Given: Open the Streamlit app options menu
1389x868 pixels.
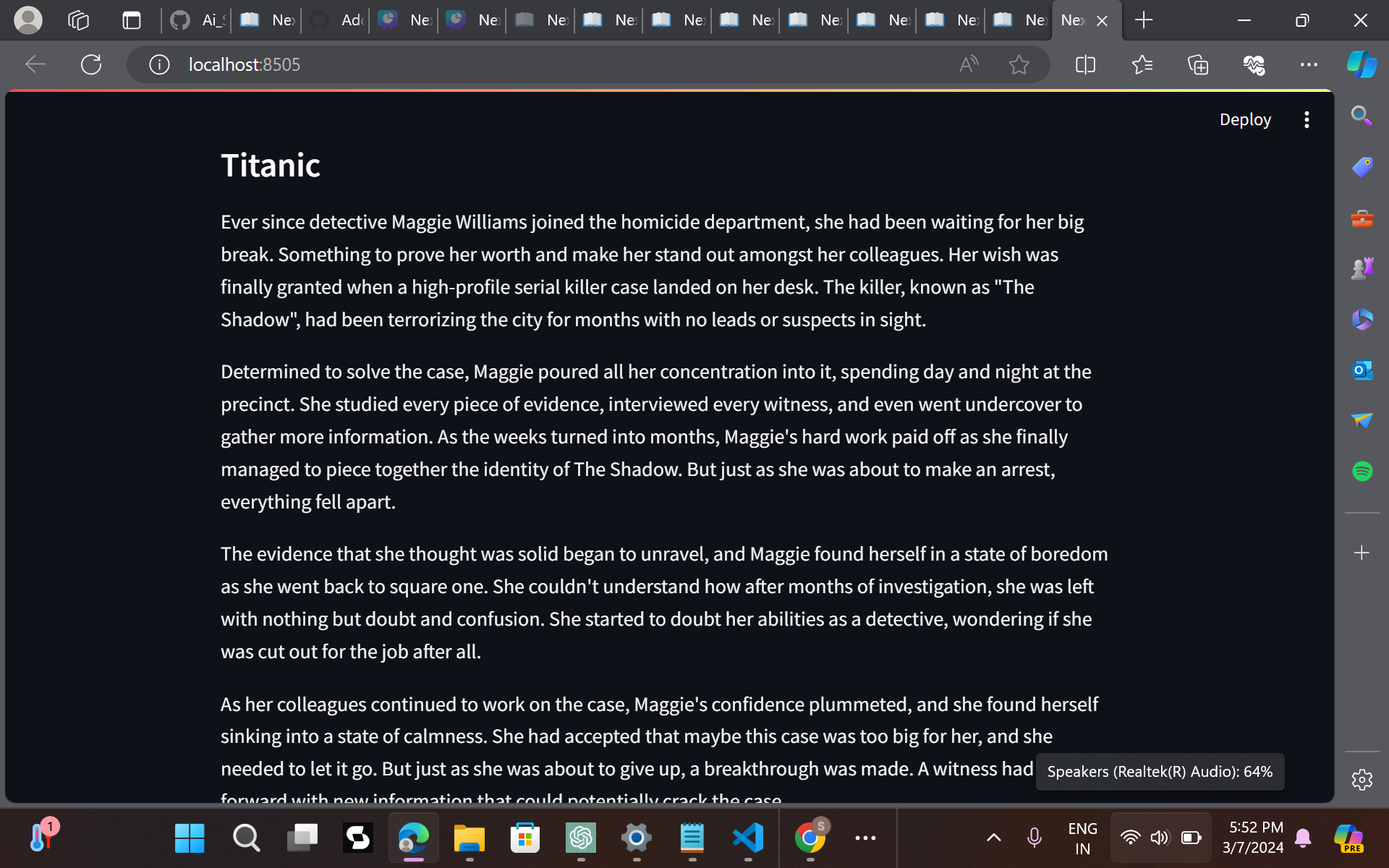Looking at the screenshot, I should point(1307,119).
